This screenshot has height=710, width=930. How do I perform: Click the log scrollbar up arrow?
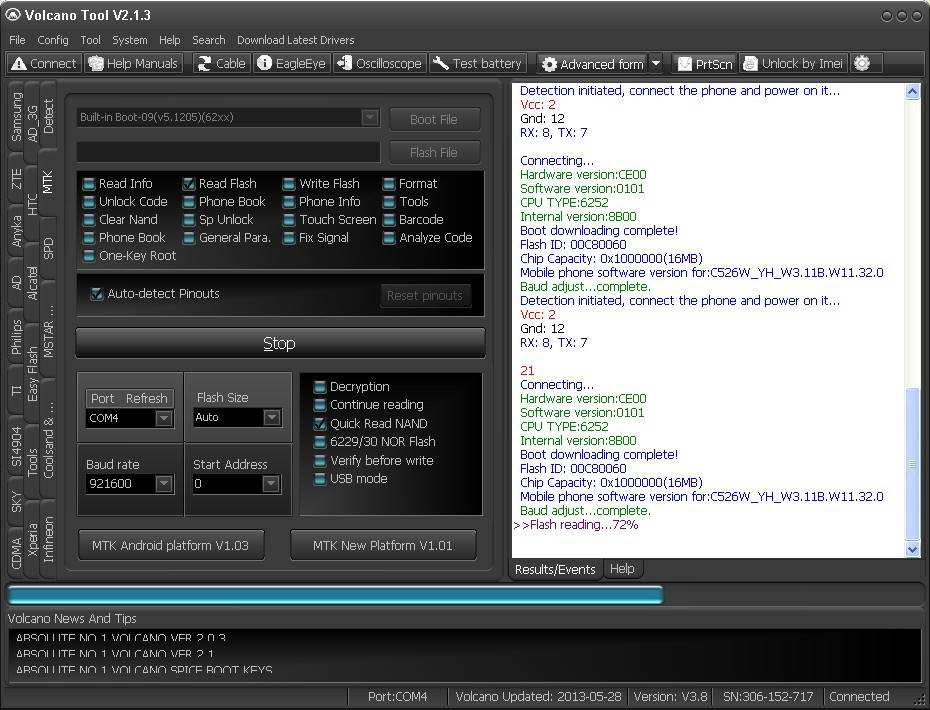[912, 91]
